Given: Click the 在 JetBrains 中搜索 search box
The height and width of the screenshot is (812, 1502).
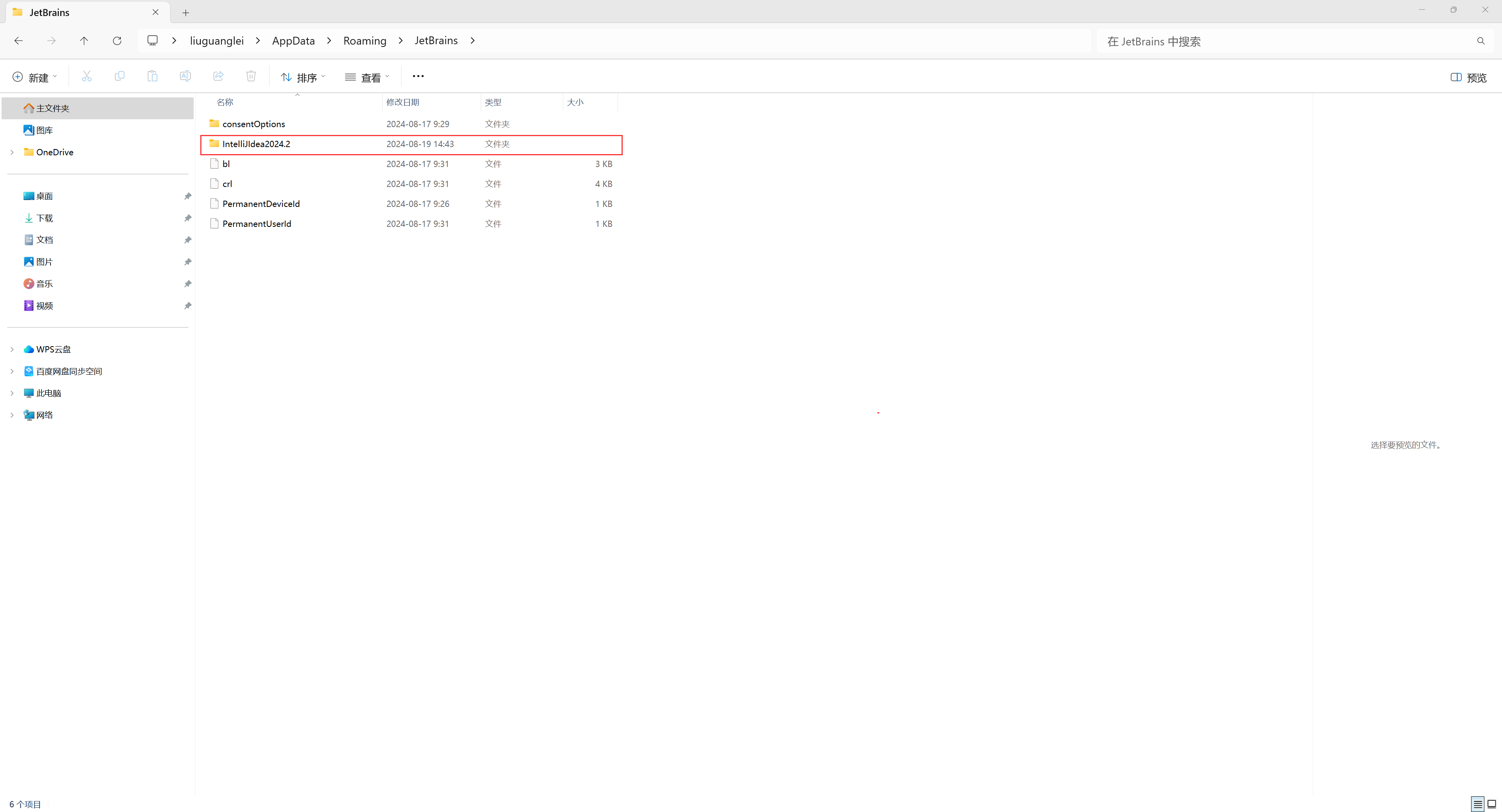Looking at the screenshot, I should point(1283,41).
